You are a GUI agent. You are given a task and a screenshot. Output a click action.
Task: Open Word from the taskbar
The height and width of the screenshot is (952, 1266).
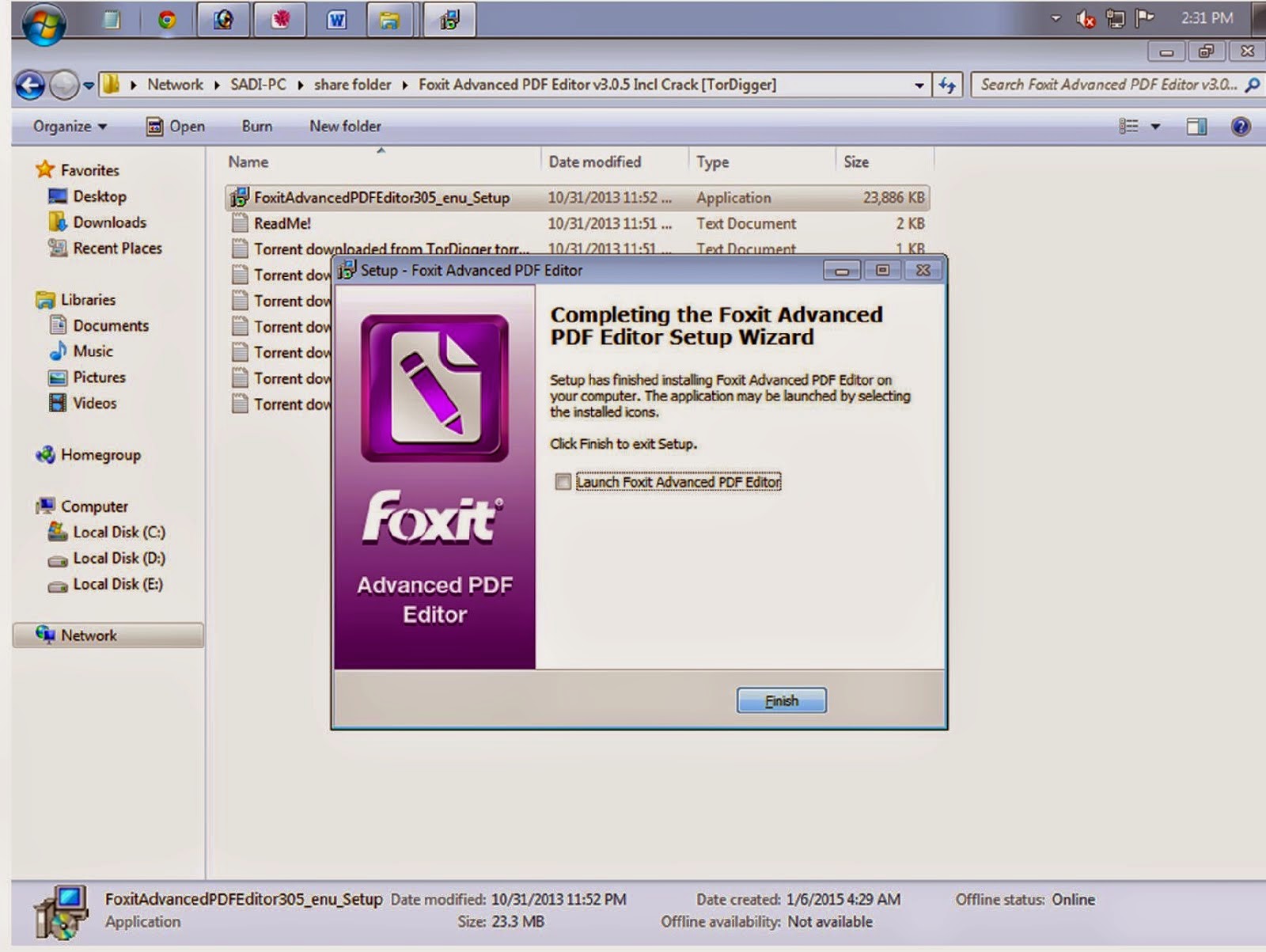tap(336, 20)
